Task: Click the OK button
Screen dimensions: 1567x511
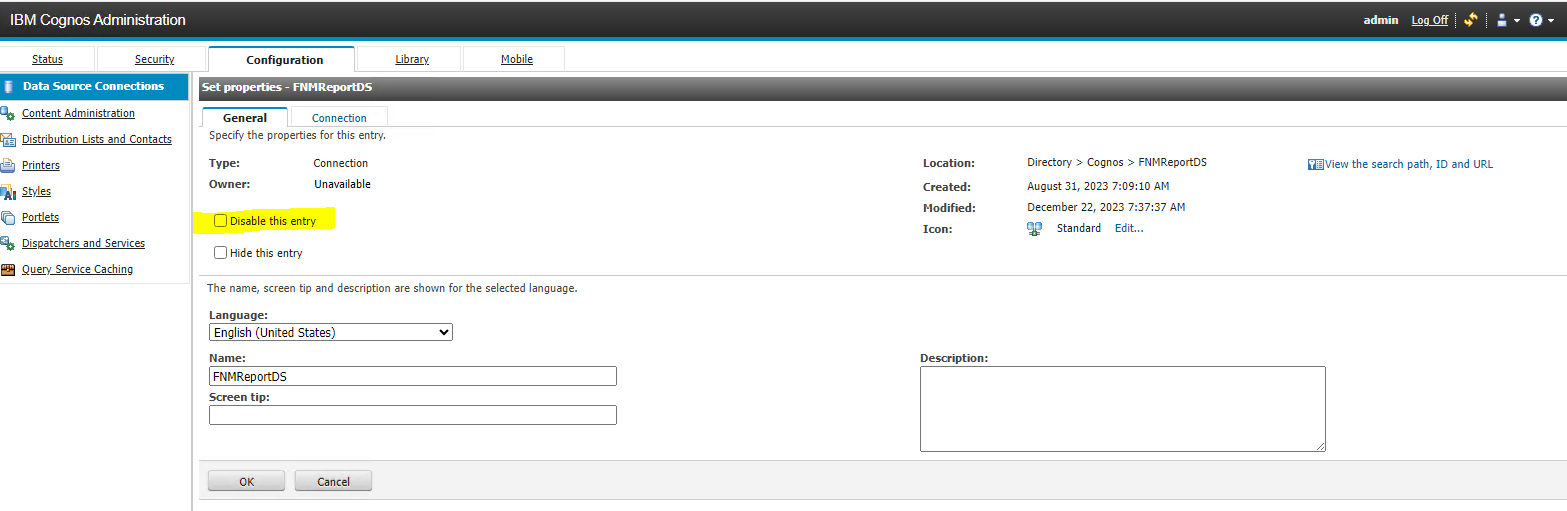Action: 247,481
